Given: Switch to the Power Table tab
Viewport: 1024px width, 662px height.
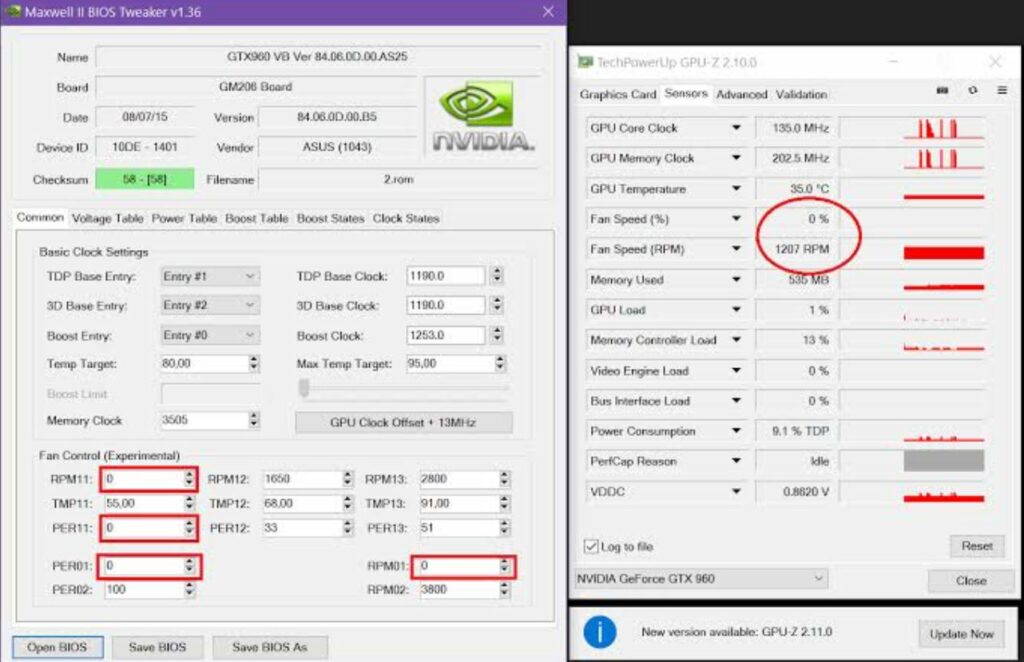Looking at the screenshot, I should click(184, 219).
